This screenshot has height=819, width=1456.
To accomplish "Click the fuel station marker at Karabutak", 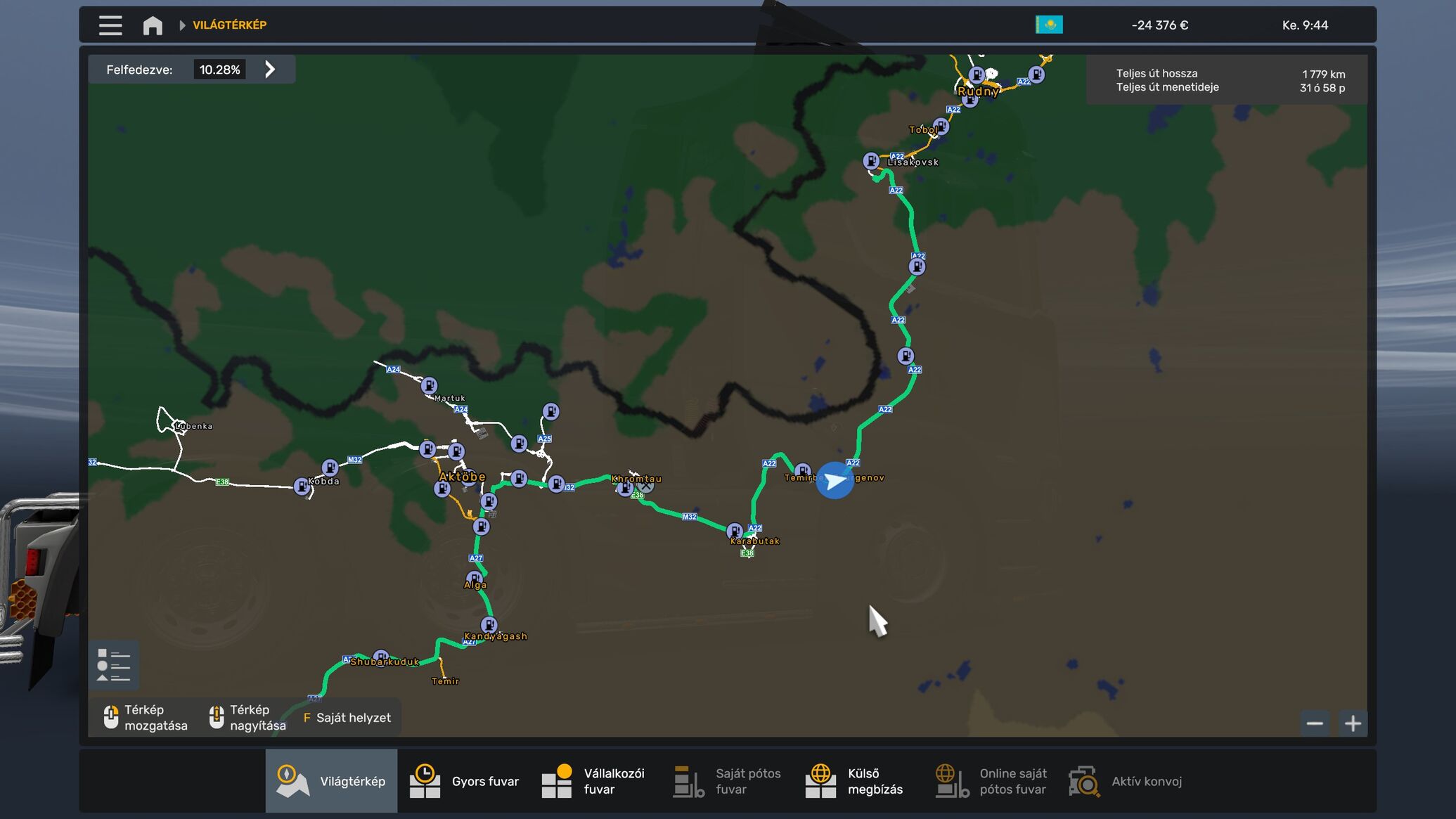I will point(735,531).
